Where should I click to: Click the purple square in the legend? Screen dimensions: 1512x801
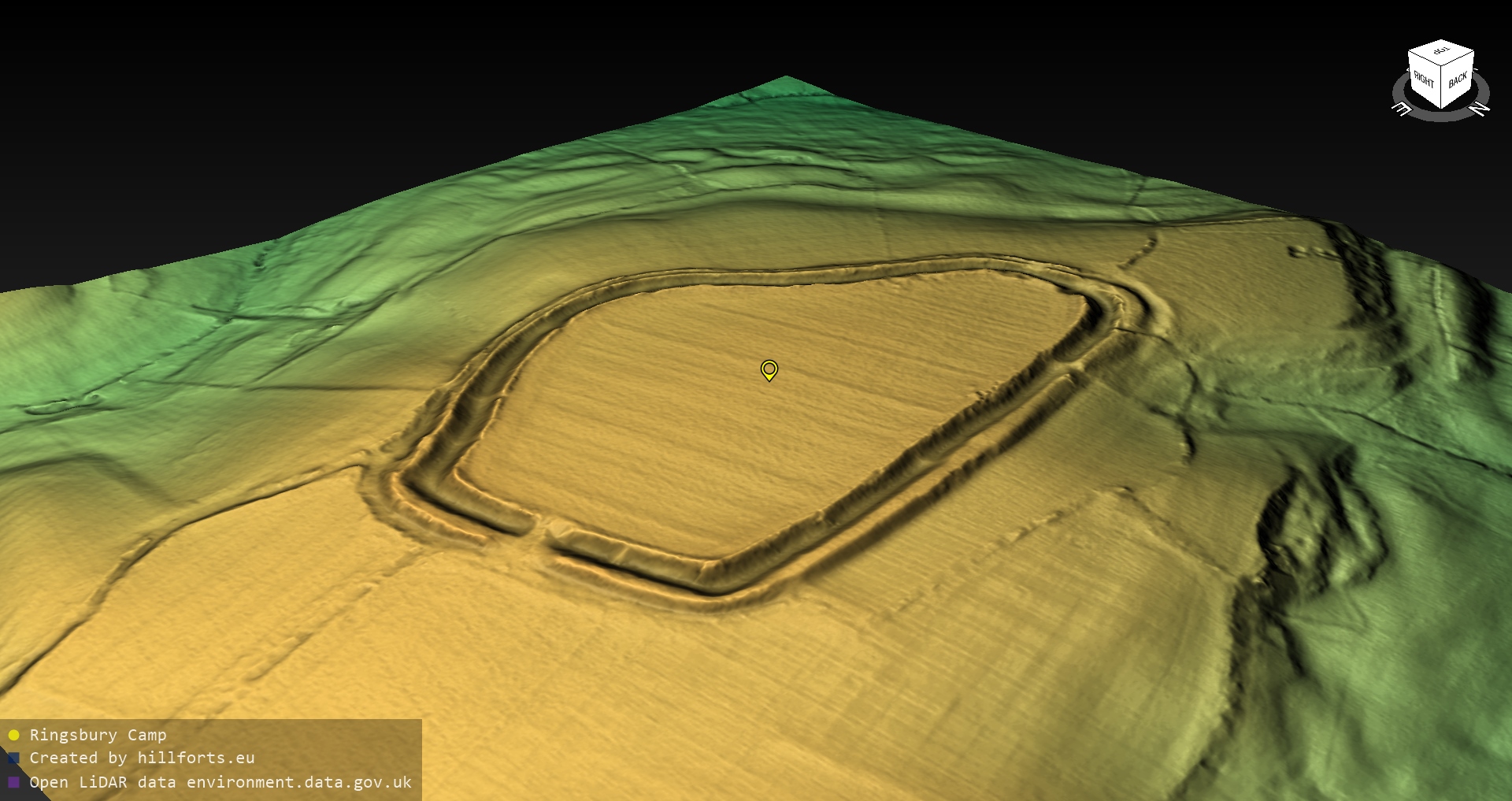tap(13, 782)
